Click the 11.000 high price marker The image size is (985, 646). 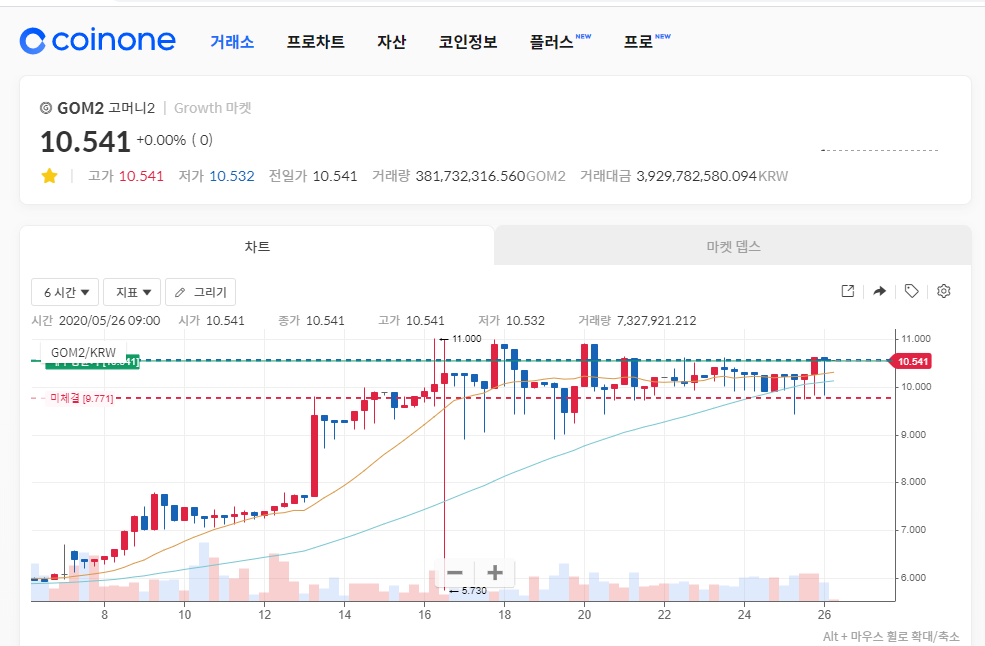[466, 339]
